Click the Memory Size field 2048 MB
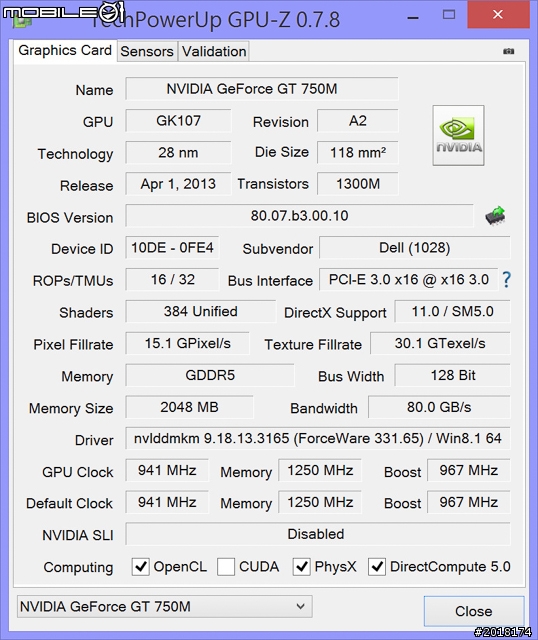 point(189,407)
